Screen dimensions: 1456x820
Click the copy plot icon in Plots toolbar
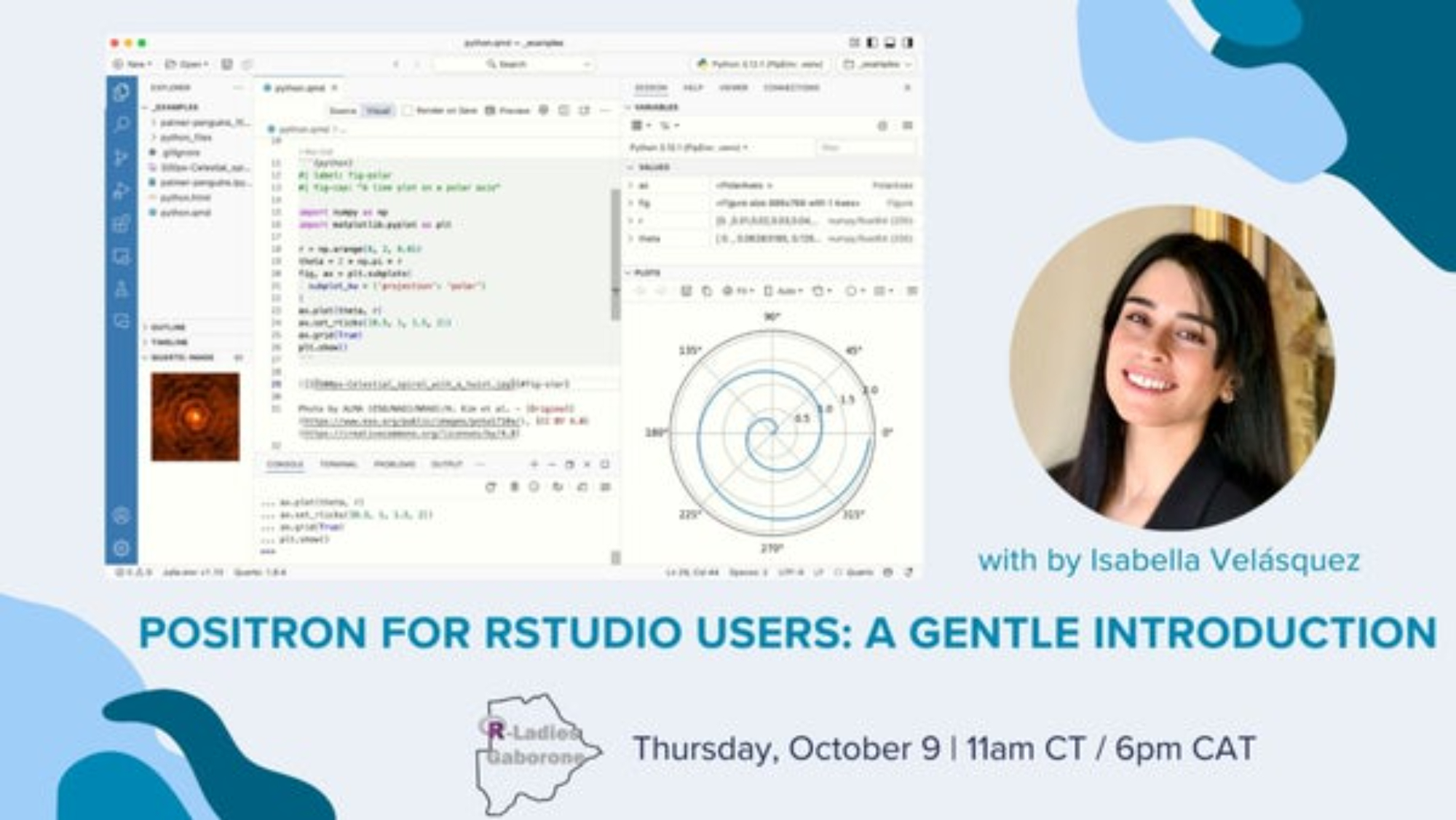706,291
